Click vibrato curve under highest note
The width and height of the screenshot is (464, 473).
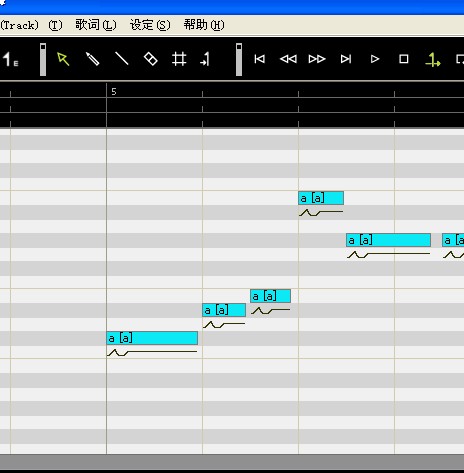coord(321,212)
